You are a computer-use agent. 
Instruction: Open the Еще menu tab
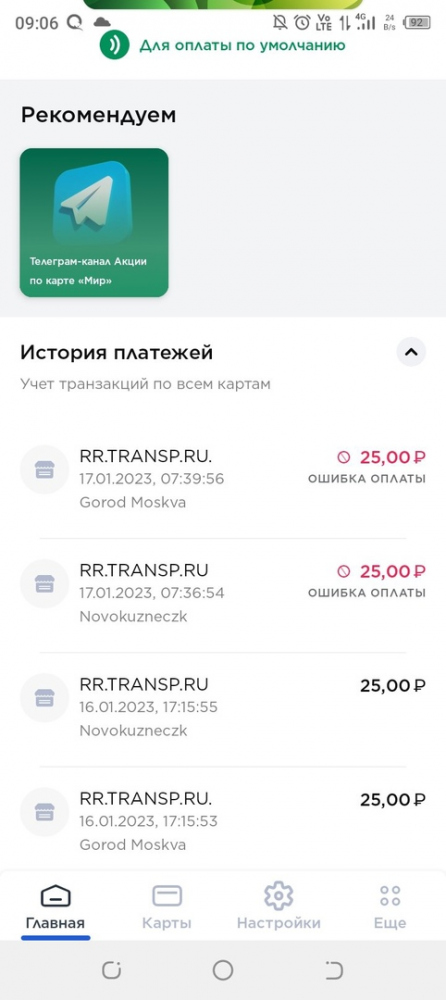point(390,906)
